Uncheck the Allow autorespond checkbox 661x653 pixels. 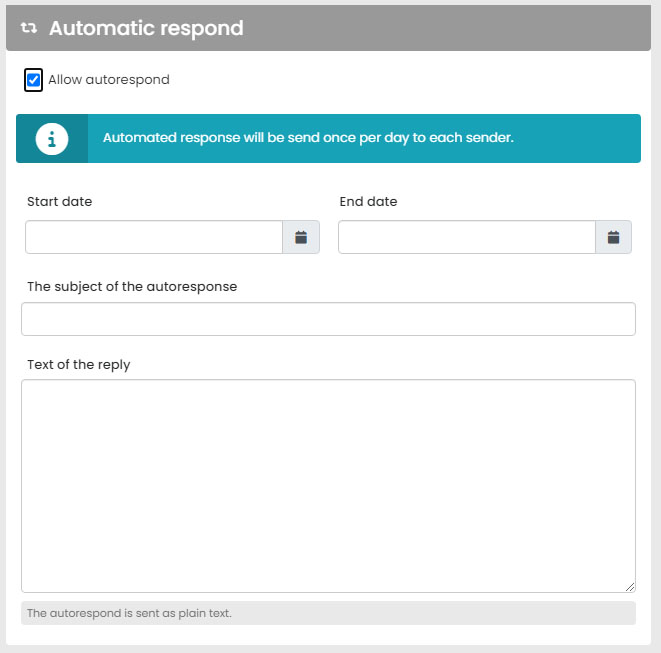[x=34, y=80]
